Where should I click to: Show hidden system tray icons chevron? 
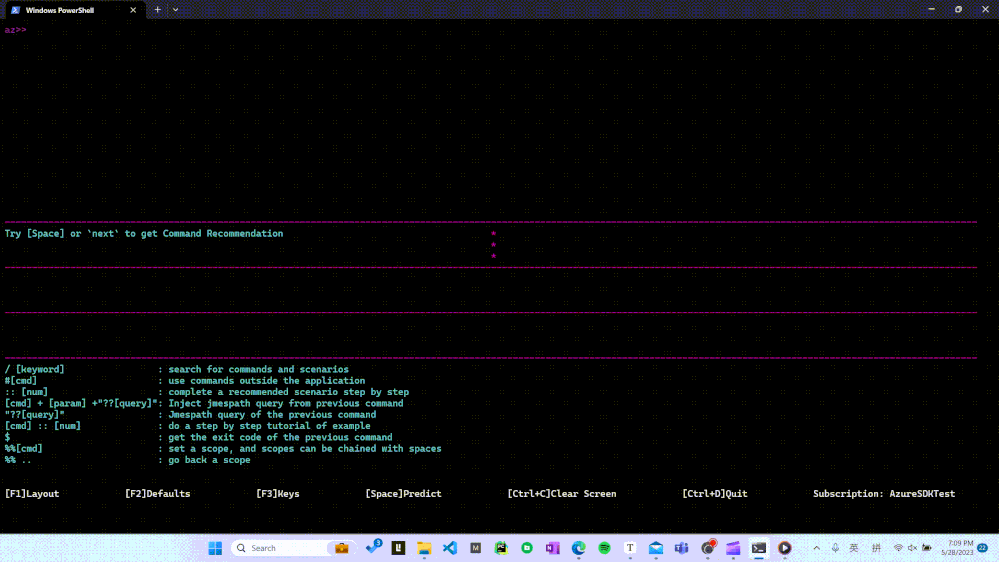point(817,548)
